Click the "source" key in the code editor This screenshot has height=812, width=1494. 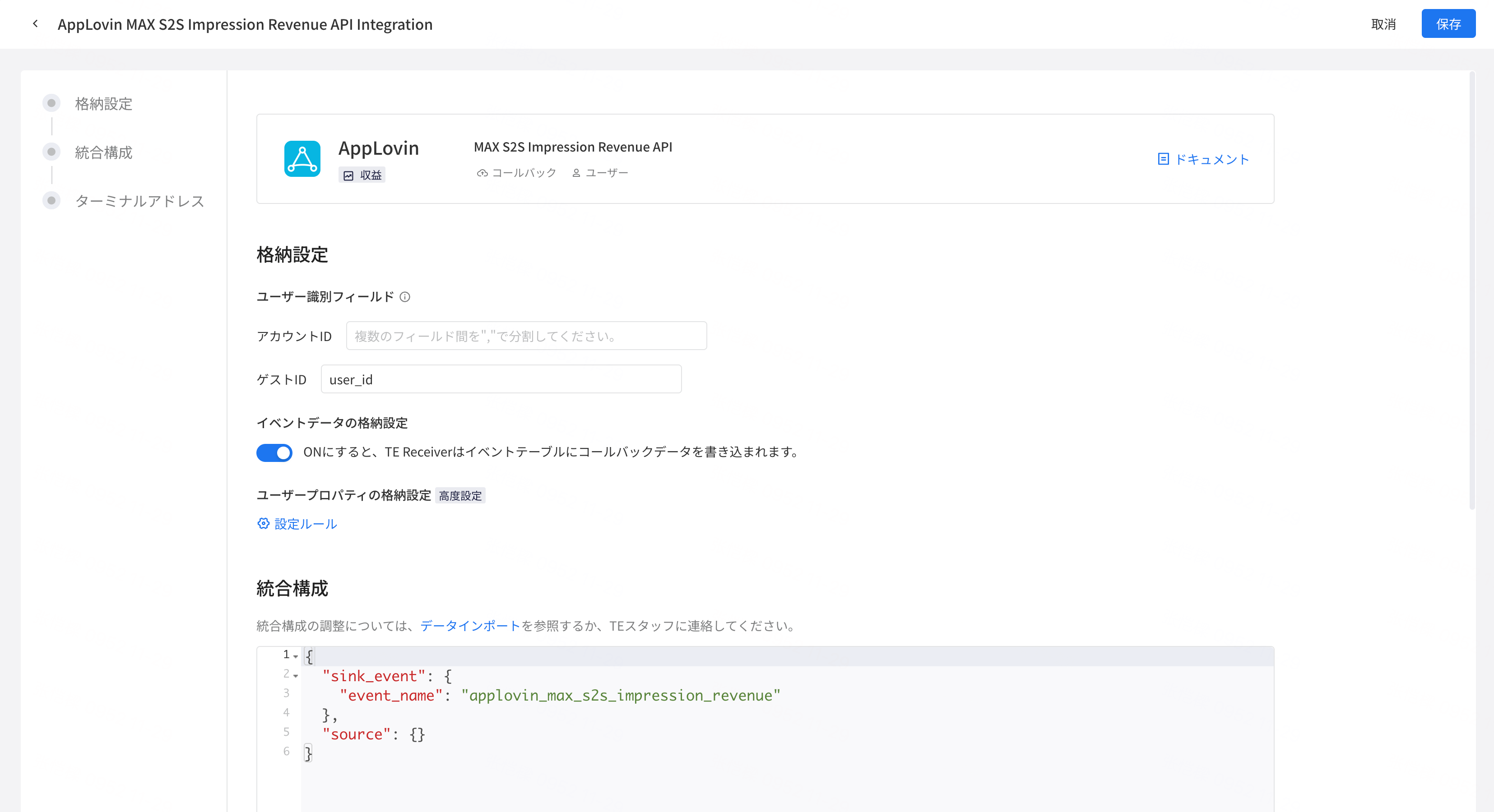[x=356, y=734]
